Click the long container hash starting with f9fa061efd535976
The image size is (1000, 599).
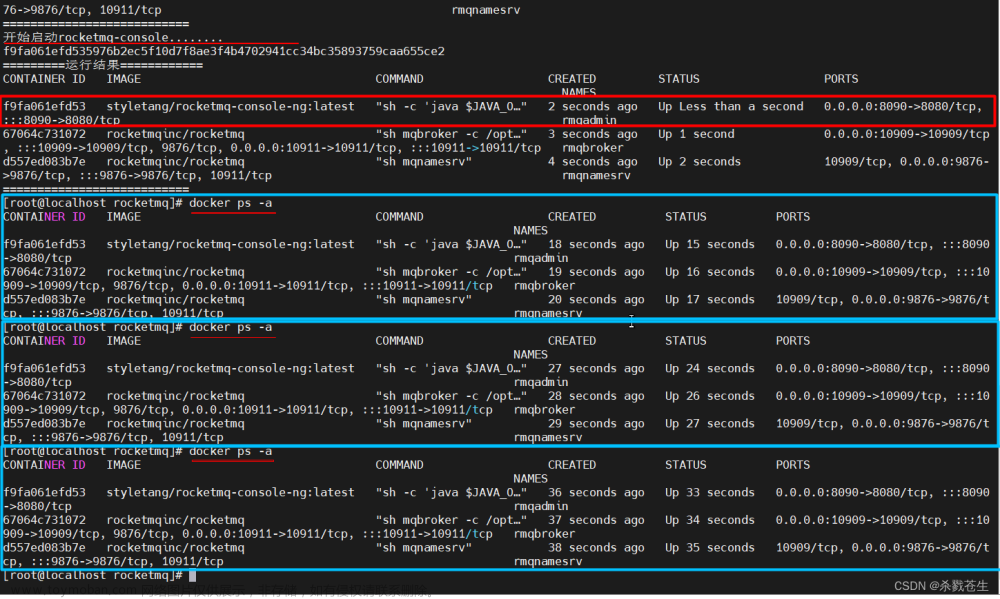click(x=224, y=51)
